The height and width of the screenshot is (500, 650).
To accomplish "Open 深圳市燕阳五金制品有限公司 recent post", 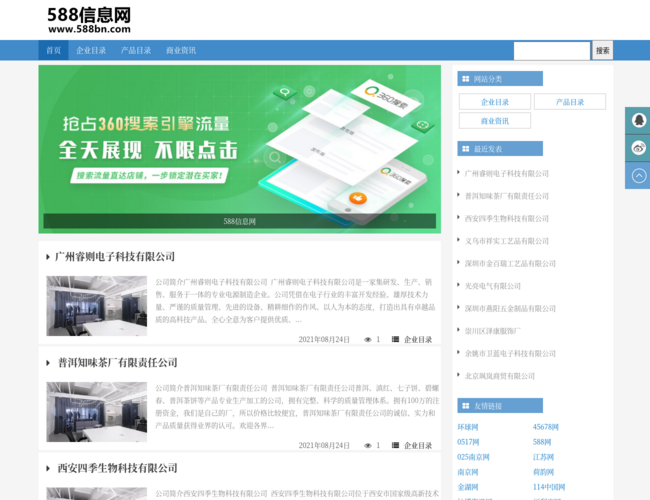I will point(510,308).
